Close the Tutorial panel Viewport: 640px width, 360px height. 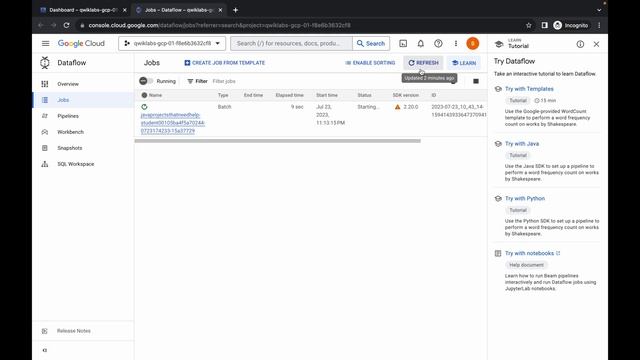click(x=596, y=44)
